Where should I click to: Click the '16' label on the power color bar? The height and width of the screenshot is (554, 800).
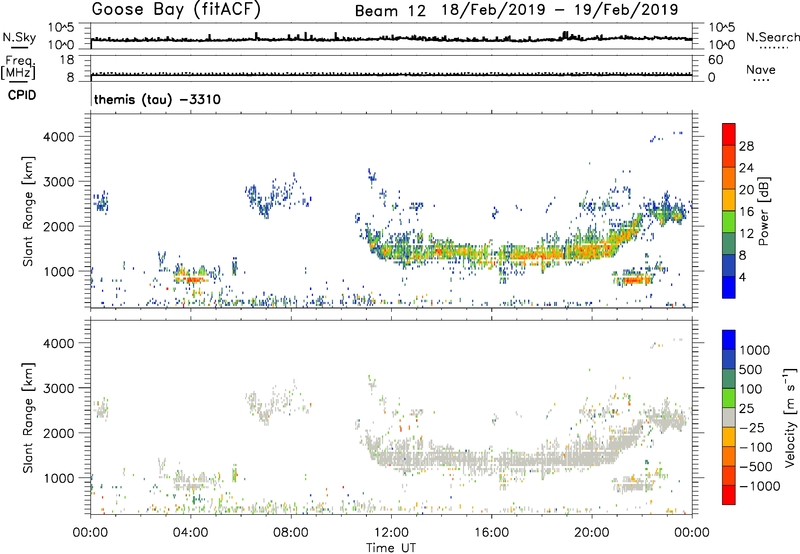(746, 212)
